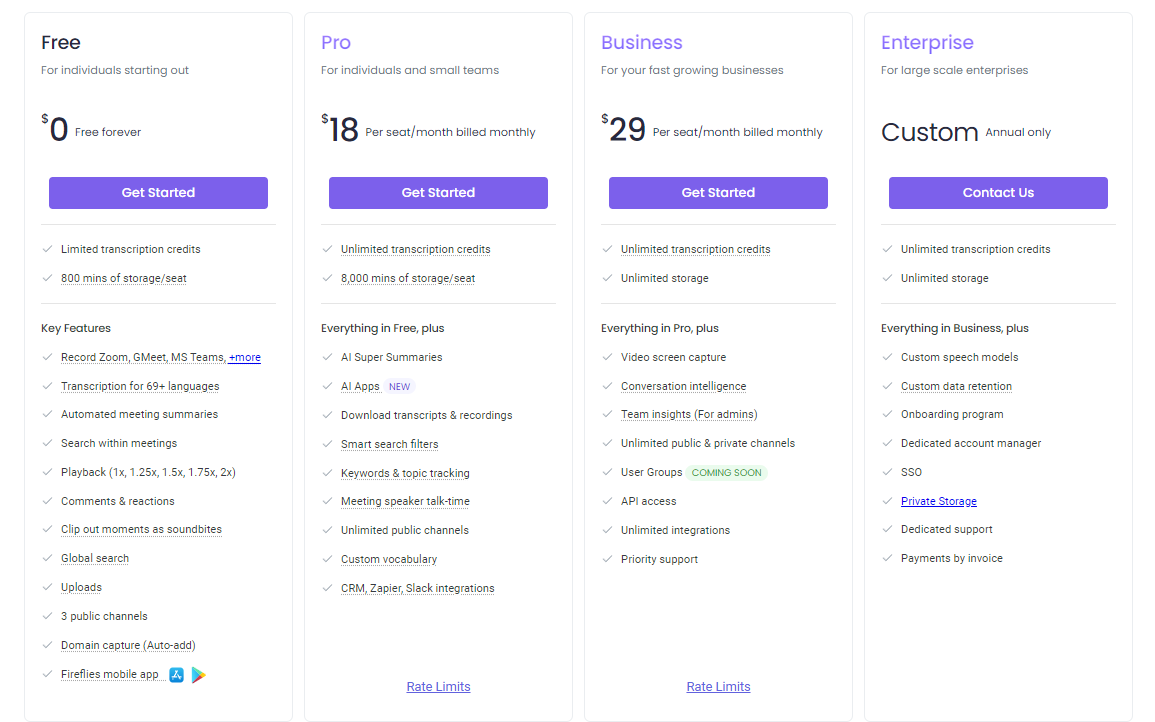Click the Custom speech models feature

[x=959, y=357]
